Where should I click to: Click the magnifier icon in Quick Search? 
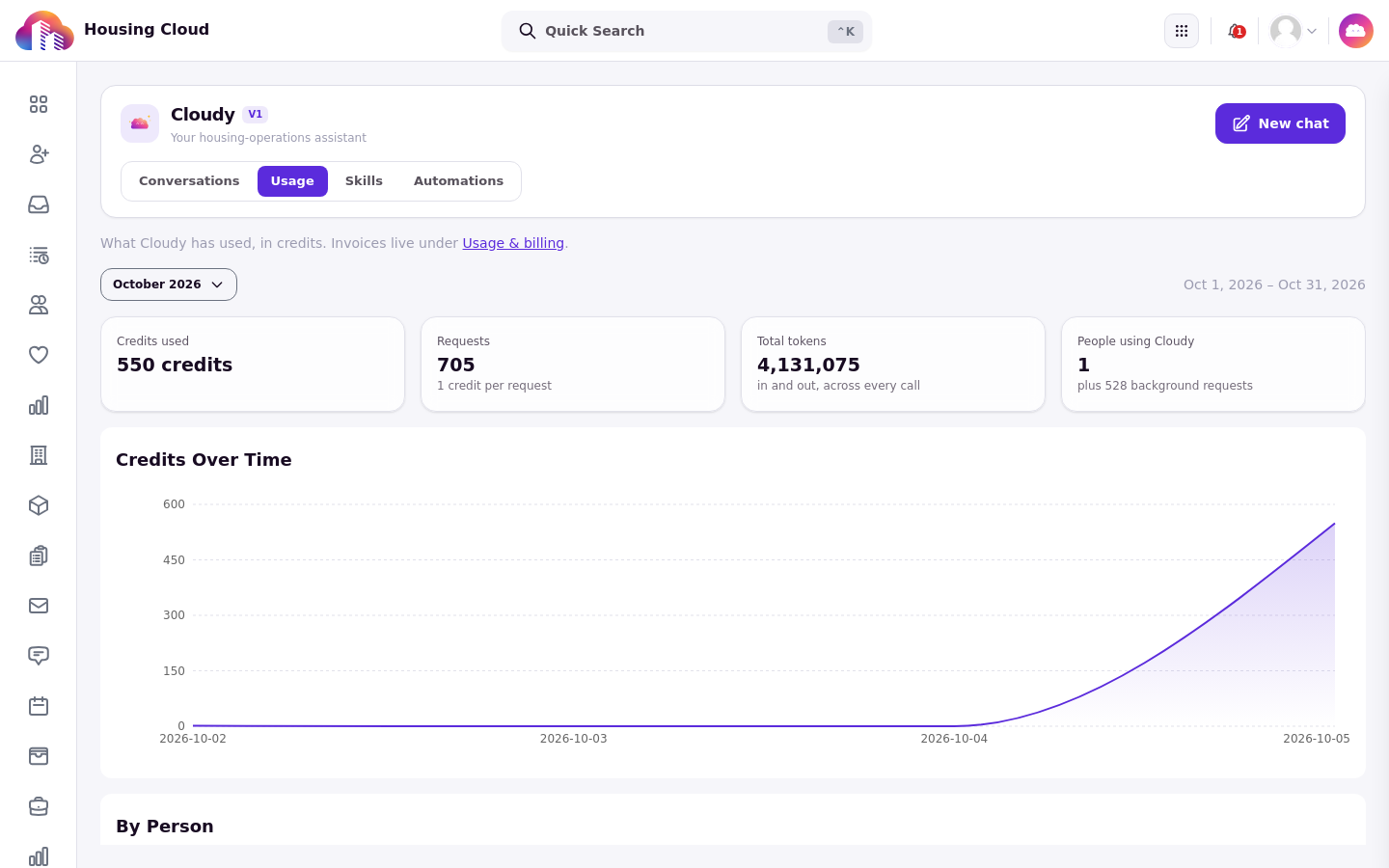tap(528, 31)
